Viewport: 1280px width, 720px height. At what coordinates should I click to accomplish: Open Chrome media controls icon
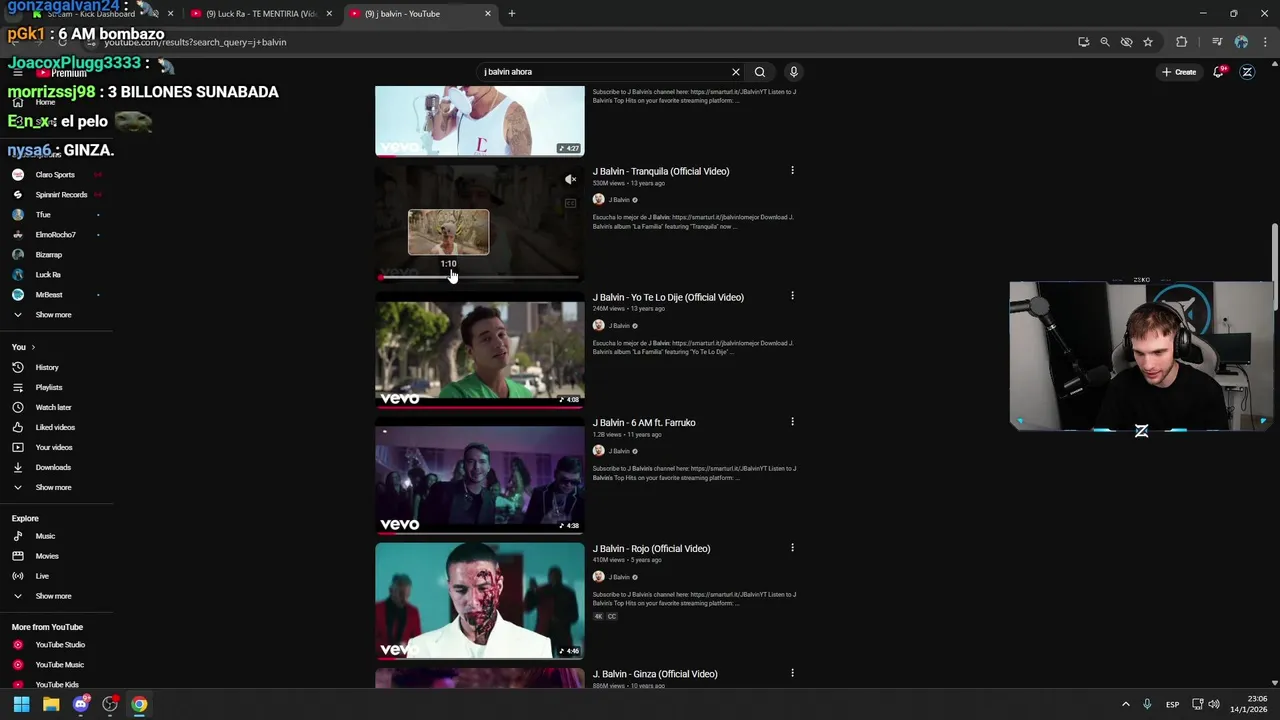[x=1217, y=42]
